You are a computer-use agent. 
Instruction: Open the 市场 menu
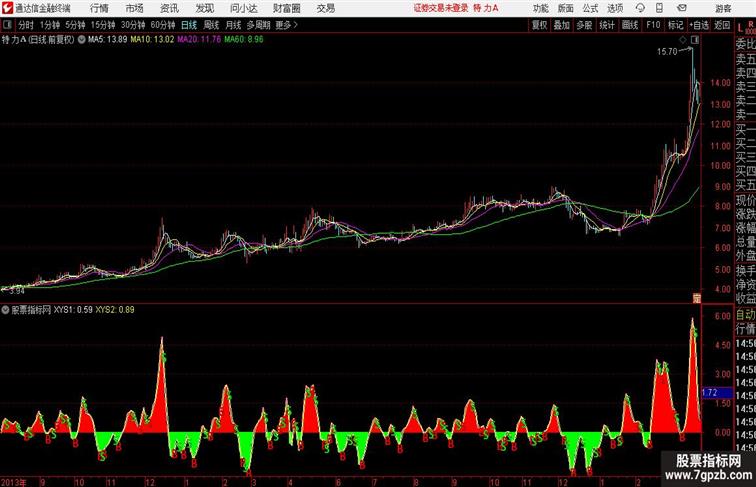pos(135,8)
